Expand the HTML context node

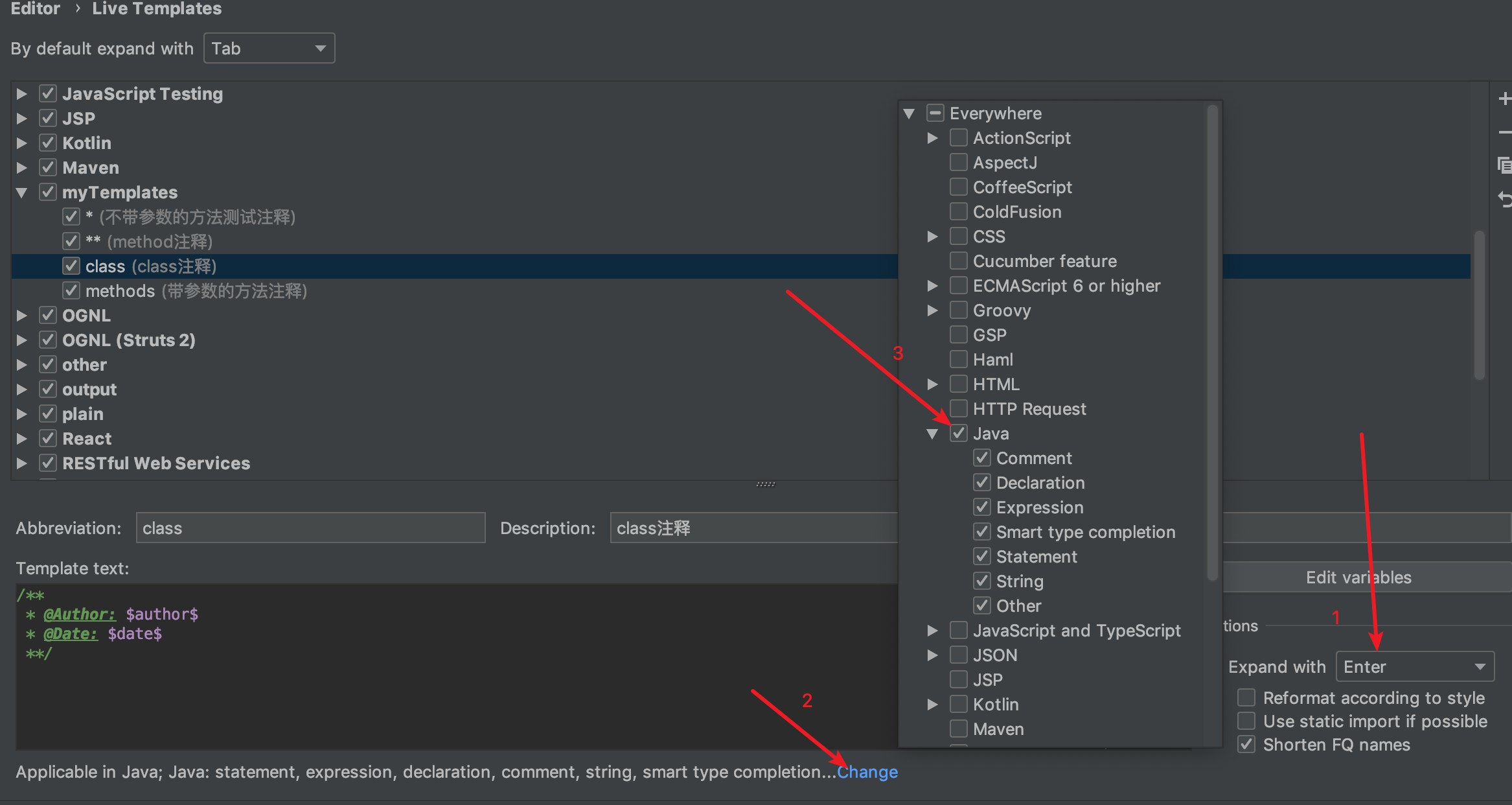point(932,384)
